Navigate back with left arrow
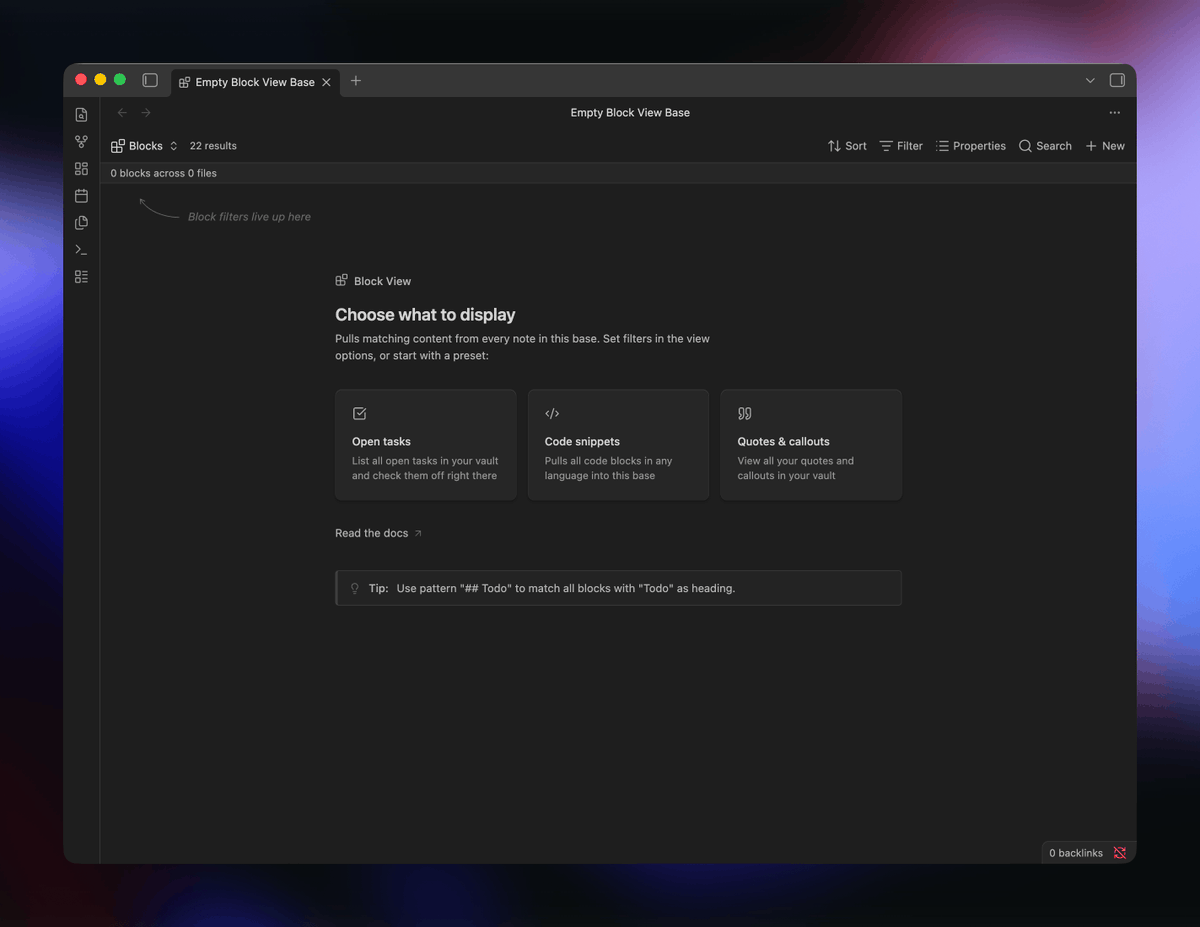The height and width of the screenshot is (927, 1200). [x=122, y=113]
